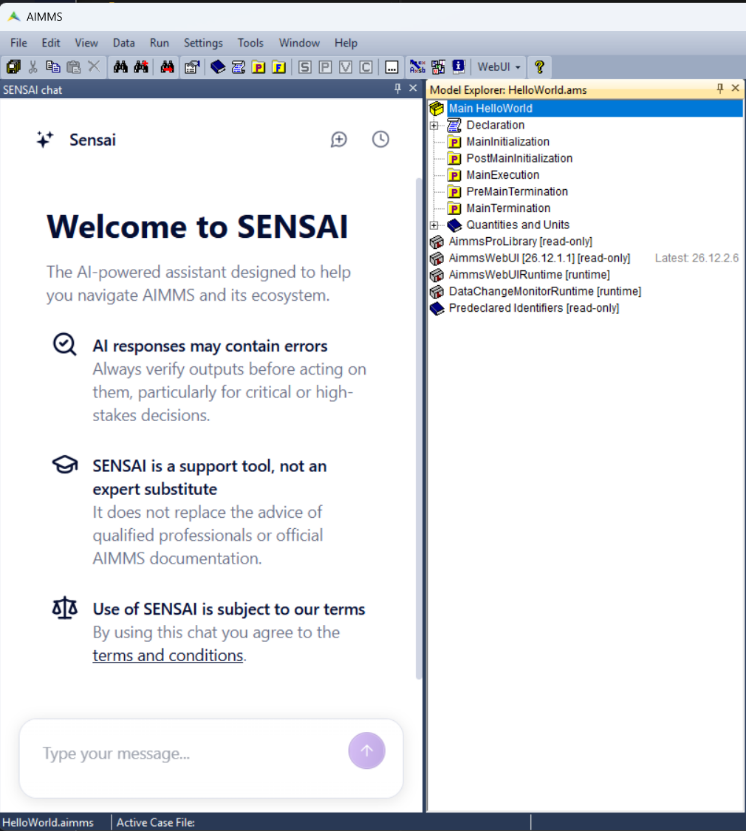Click the C Constraint toolbar icon

click(366, 67)
